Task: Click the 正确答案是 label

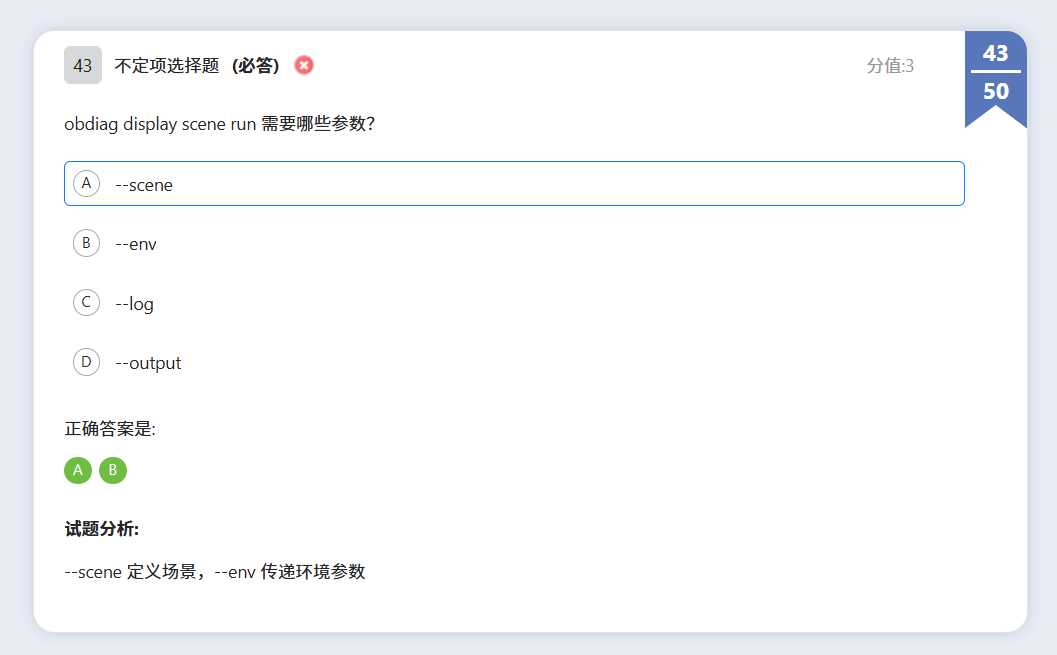Action: point(110,429)
